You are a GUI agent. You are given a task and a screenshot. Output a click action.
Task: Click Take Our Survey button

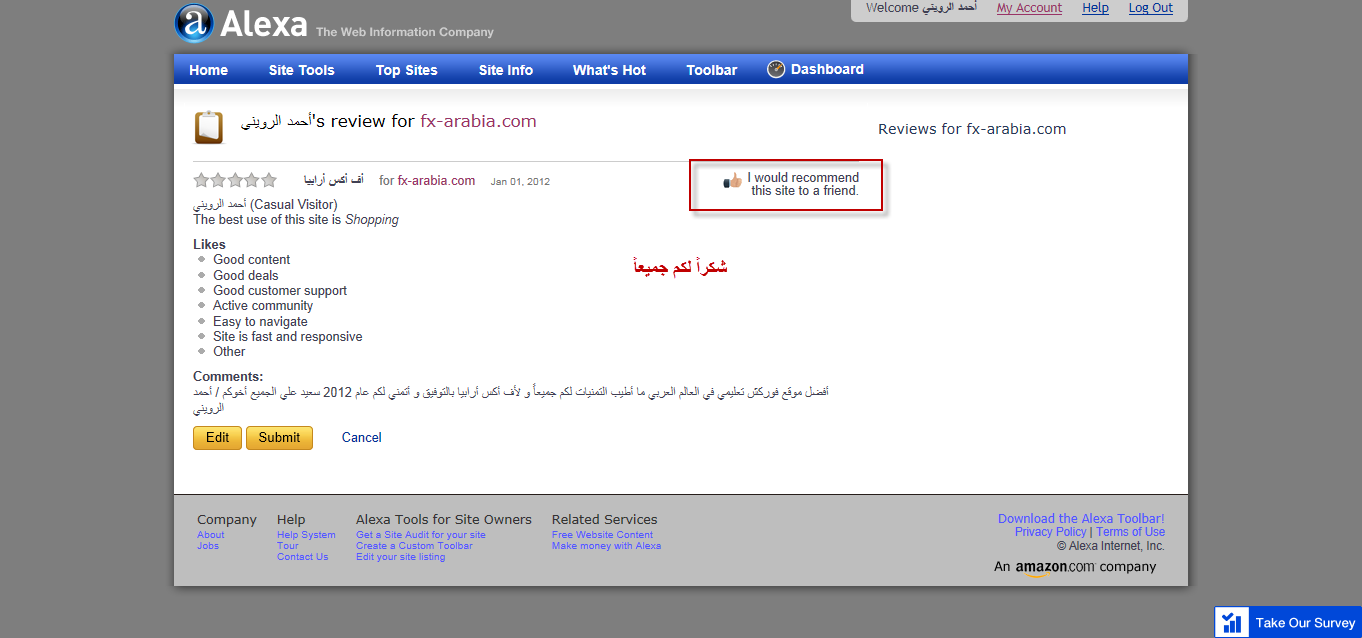[1288, 622]
